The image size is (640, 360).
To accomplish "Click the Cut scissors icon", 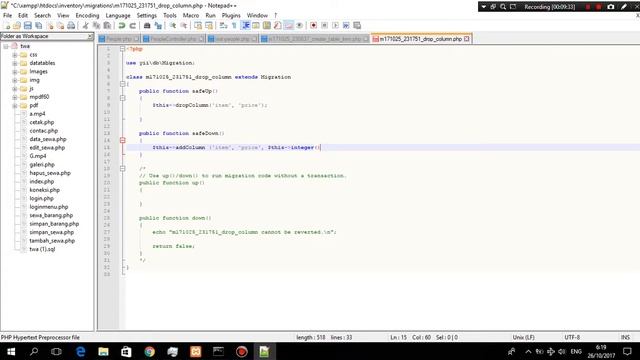I will click(x=86, y=26).
